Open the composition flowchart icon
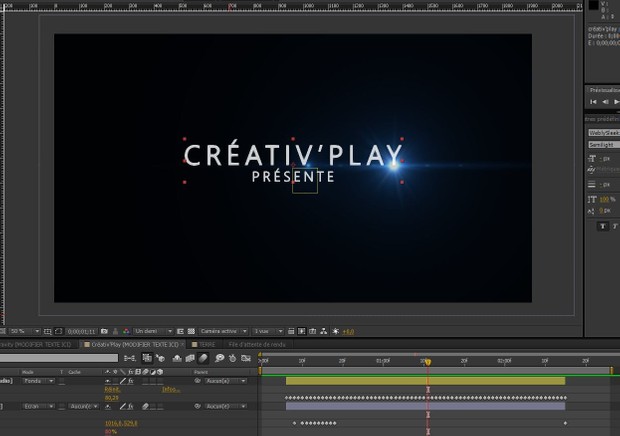Image resolution: width=620 pixels, height=436 pixels. (324, 331)
